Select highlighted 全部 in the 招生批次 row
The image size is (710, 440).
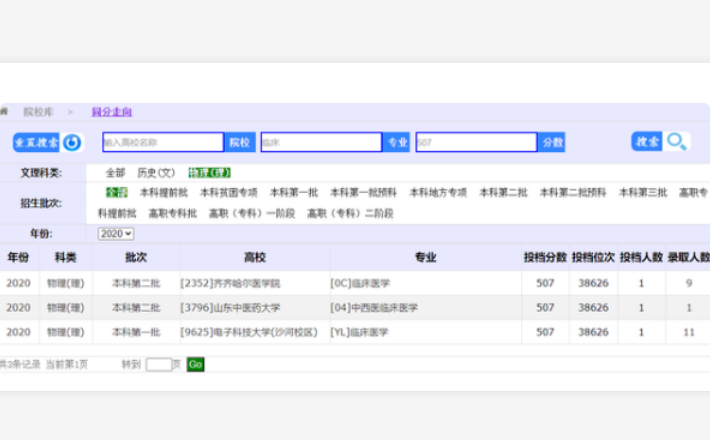[117, 192]
